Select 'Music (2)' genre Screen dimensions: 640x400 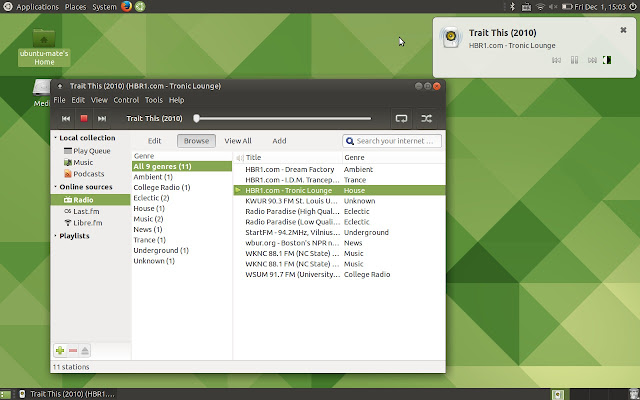[x=182, y=219]
